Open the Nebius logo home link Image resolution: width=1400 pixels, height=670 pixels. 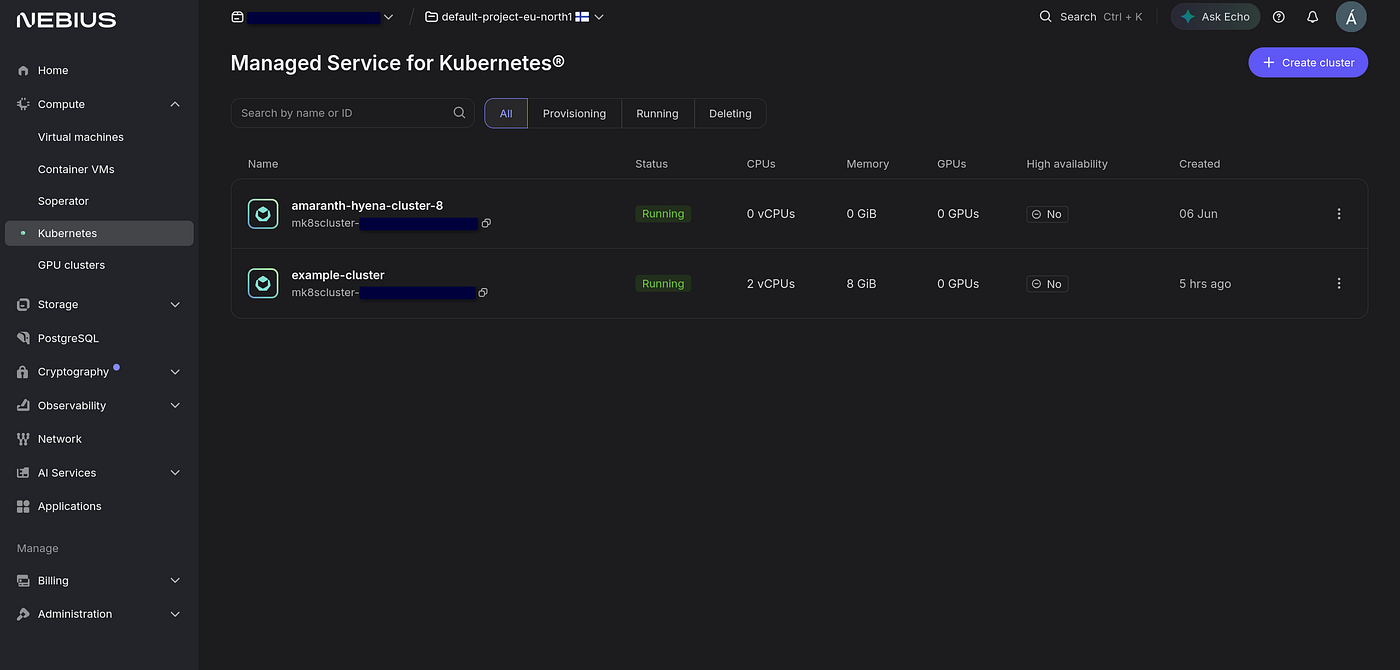pos(66,19)
